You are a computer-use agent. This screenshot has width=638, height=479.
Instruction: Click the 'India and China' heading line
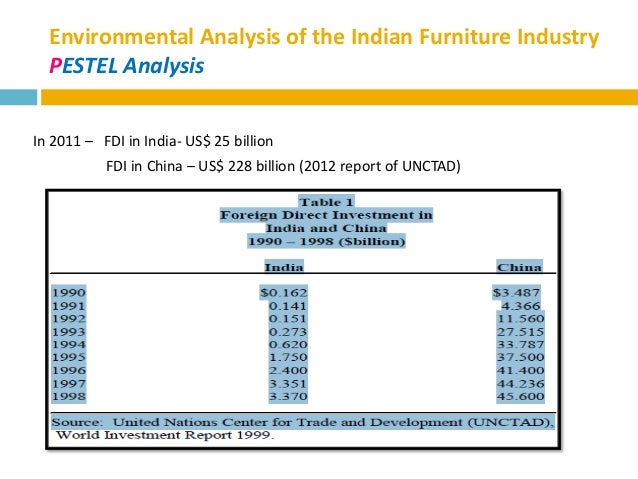pos(326,228)
